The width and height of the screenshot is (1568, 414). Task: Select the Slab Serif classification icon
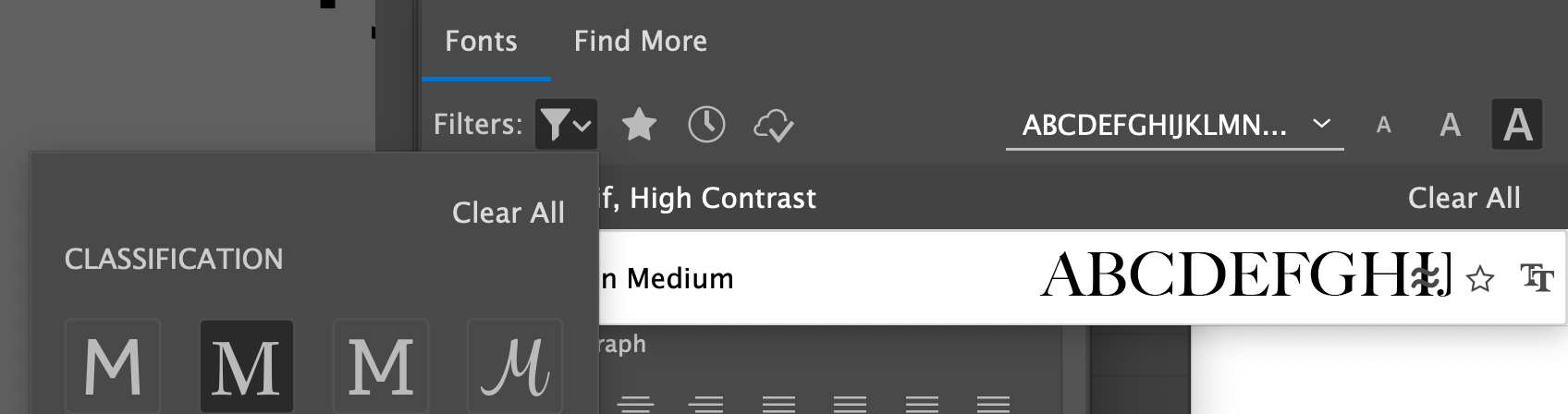pyautogui.click(x=381, y=366)
